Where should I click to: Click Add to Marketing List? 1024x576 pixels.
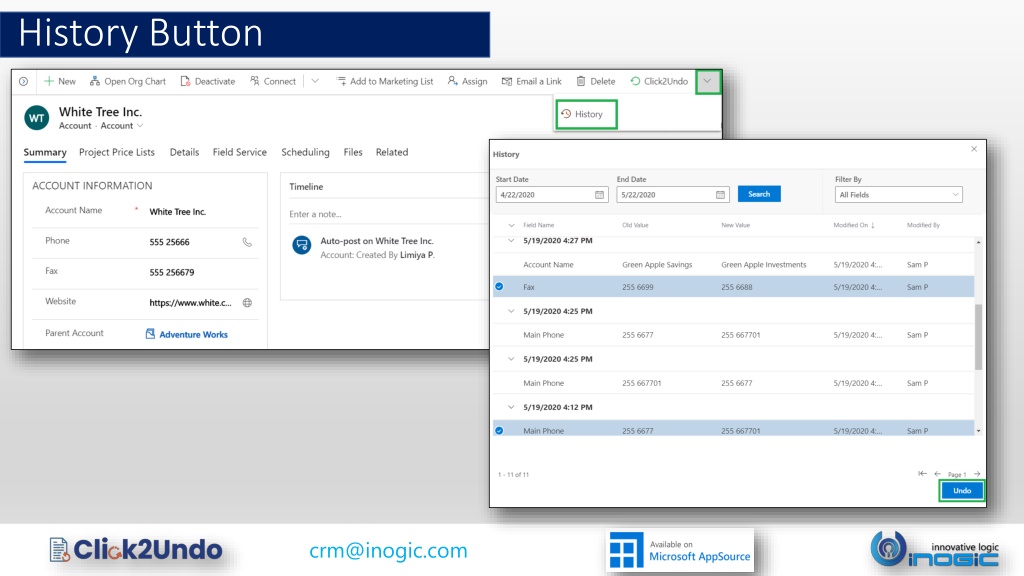coord(385,82)
